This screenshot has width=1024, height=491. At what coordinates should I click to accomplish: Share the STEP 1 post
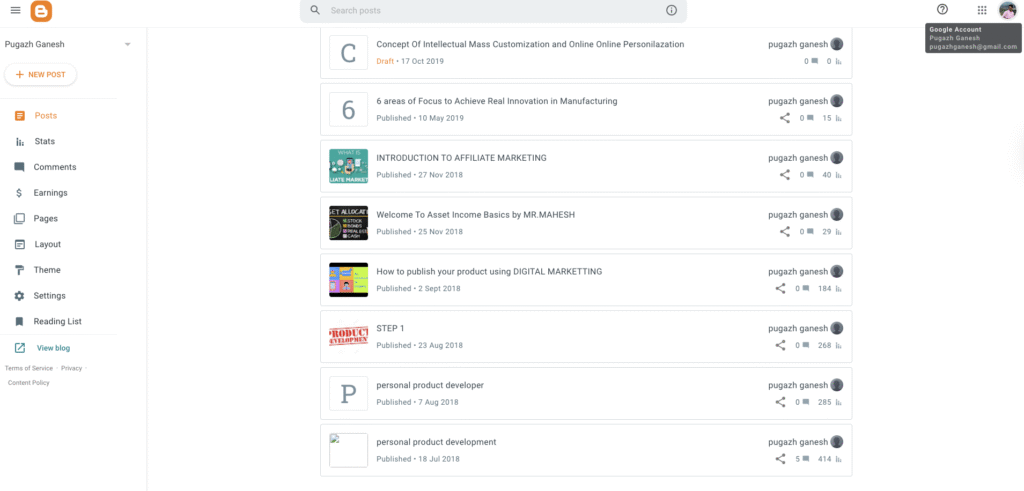[781, 345]
